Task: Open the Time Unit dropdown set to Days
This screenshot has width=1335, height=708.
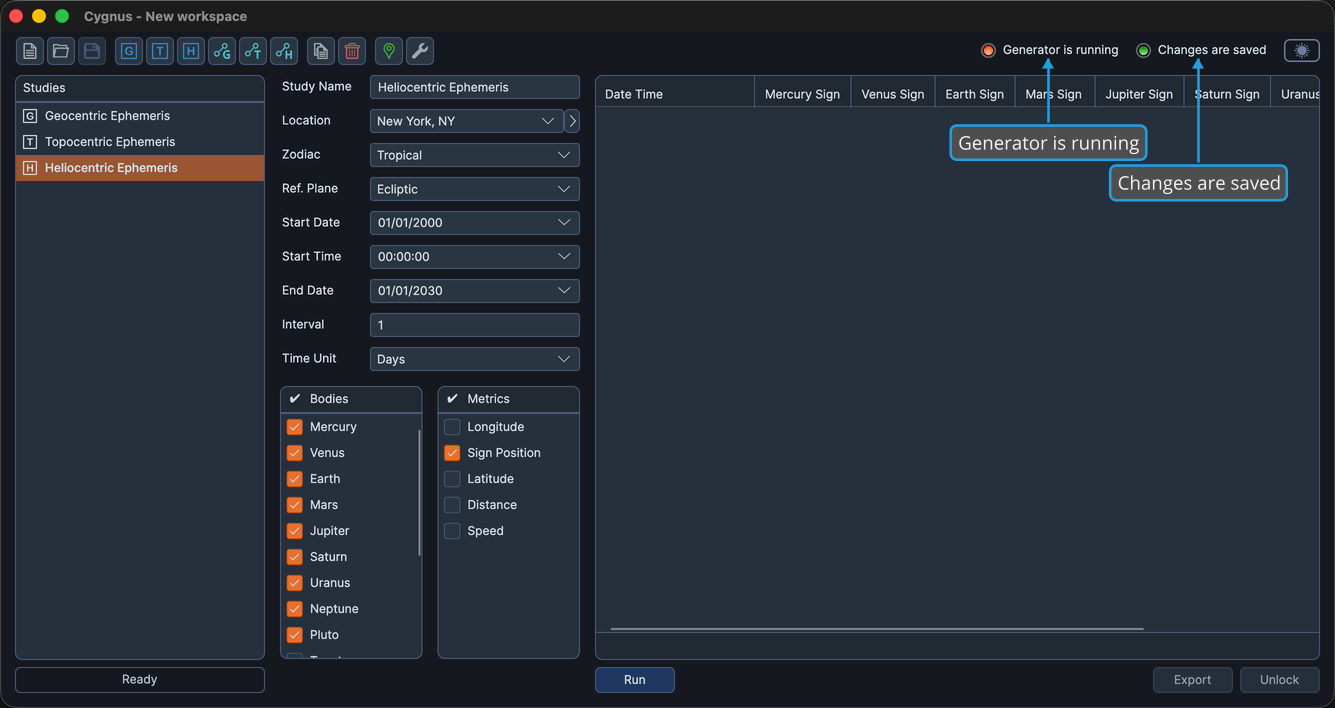Action: (475, 359)
